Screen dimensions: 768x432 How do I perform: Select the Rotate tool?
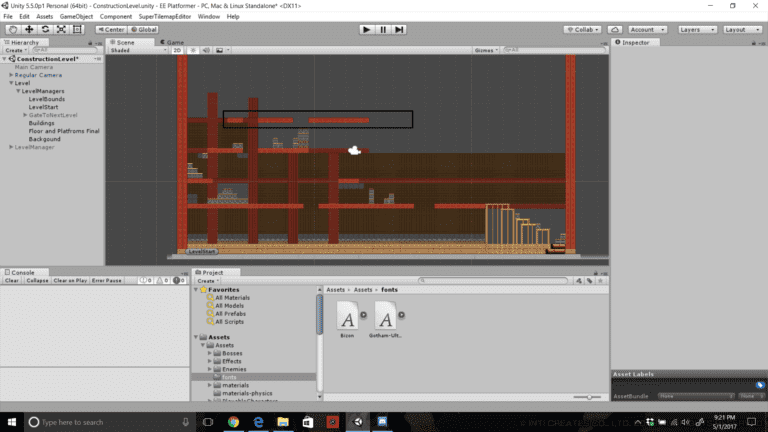(46, 29)
